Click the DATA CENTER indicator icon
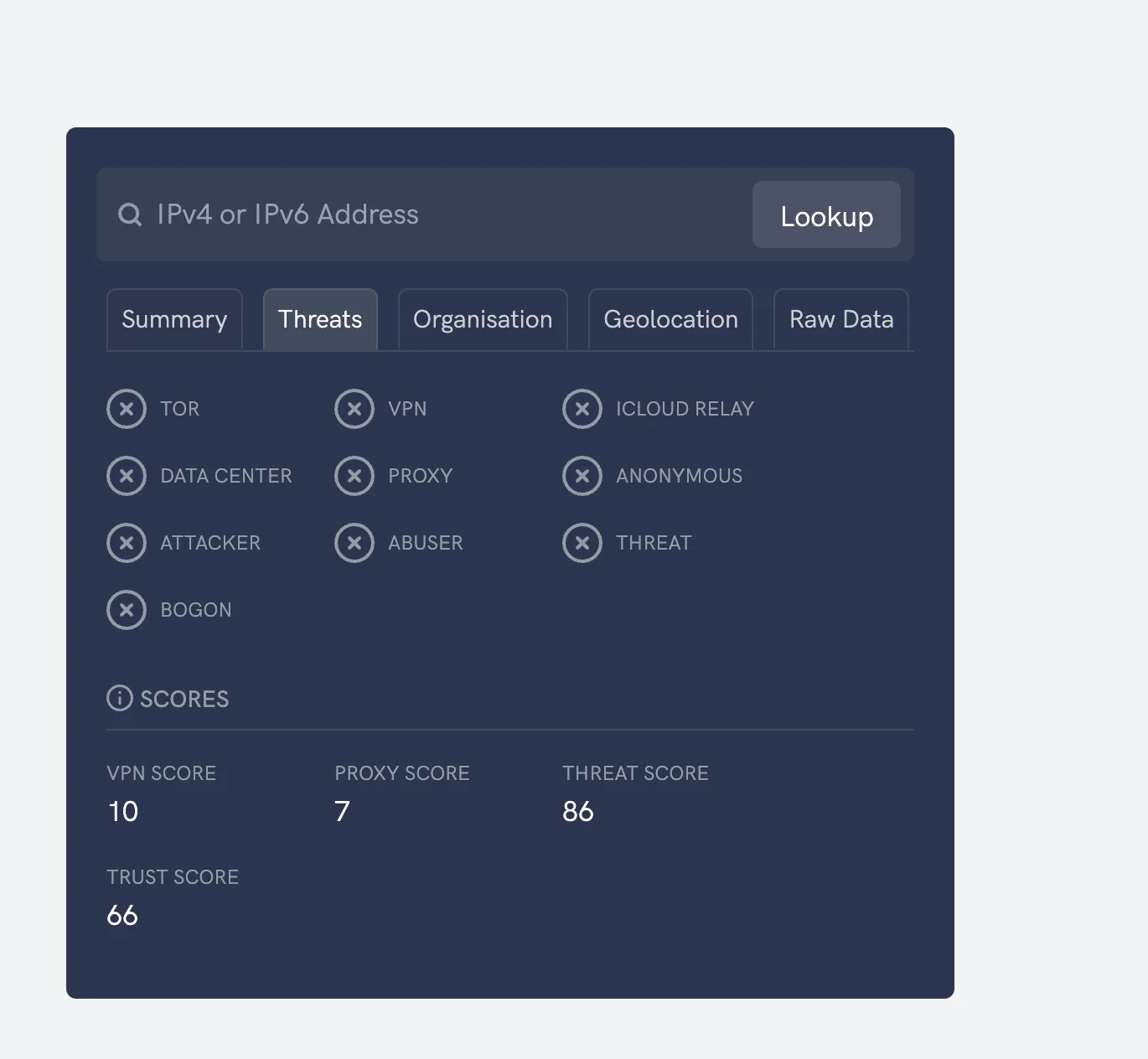This screenshot has width=1148, height=1059. pyautogui.click(x=127, y=476)
